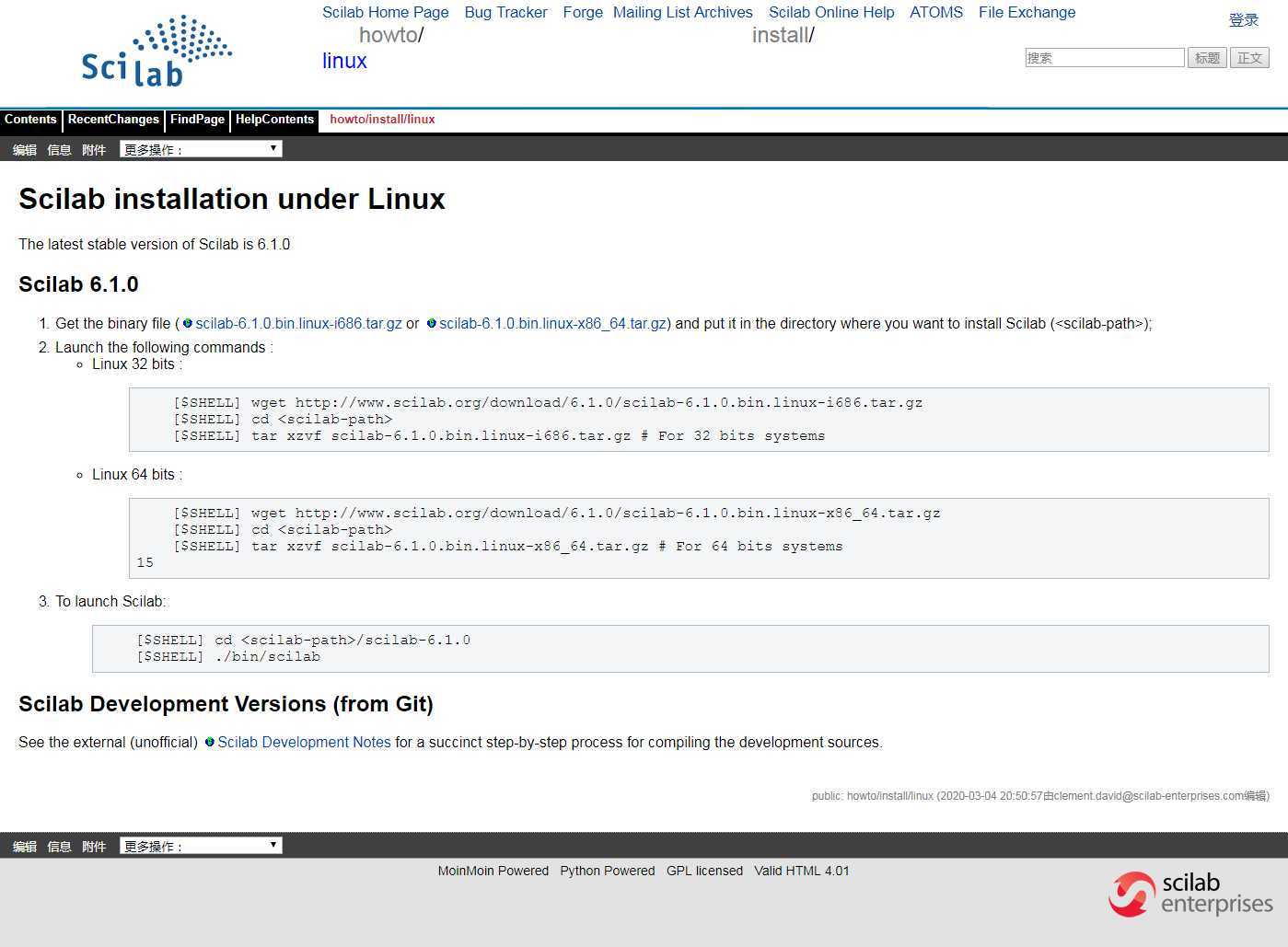Viewport: 1288px width, 947px height.
Task: Click the 标题 title search button
Action: click(1207, 58)
